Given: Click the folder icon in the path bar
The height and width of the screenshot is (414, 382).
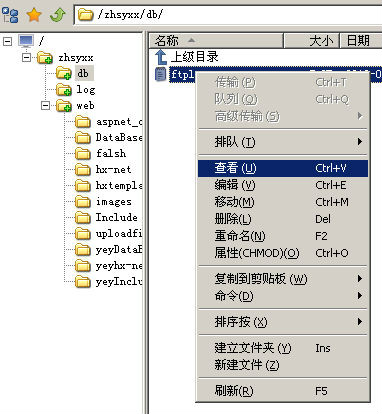Looking at the screenshot, I should 85,15.
